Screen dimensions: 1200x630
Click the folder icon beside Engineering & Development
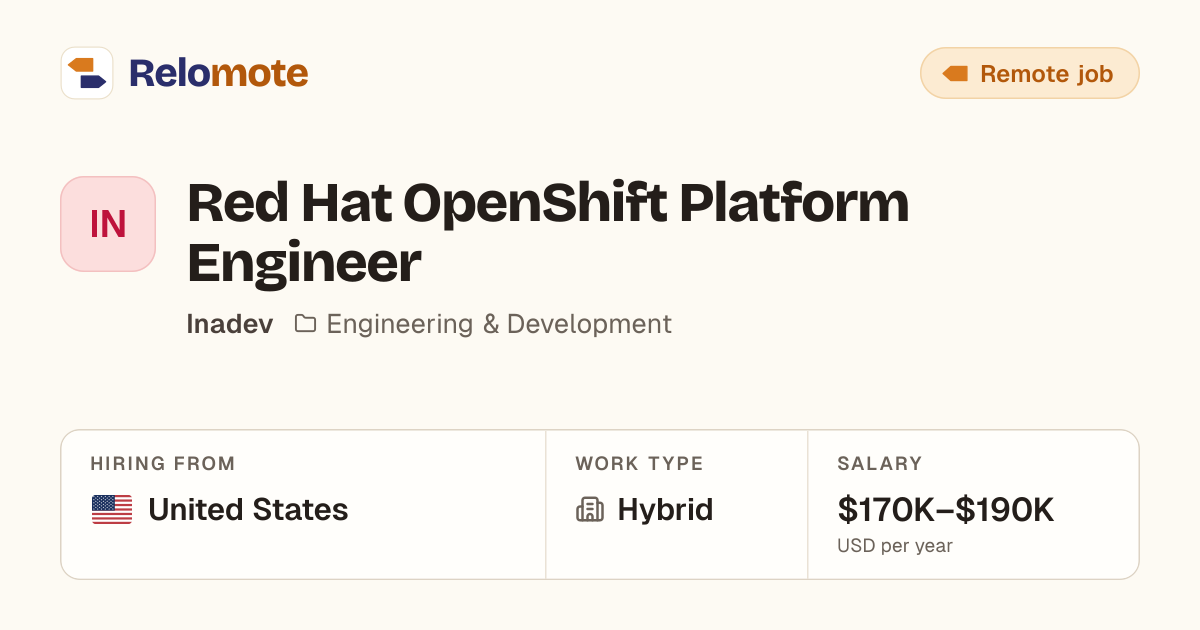pyautogui.click(x=305, y=324)
